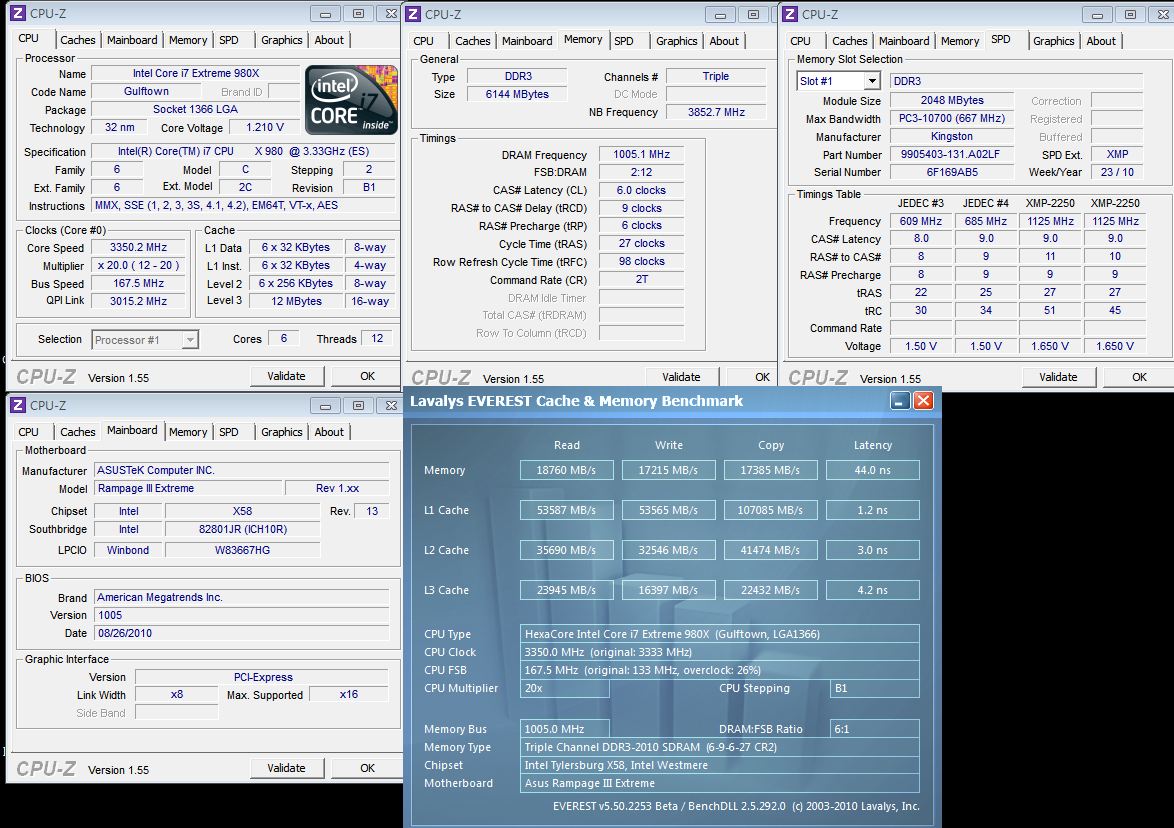Click the QPI Link 3015.2 MHz value
Viewport: 1174px width, 828px height.
pyautogui.click(x=138, y=301)
